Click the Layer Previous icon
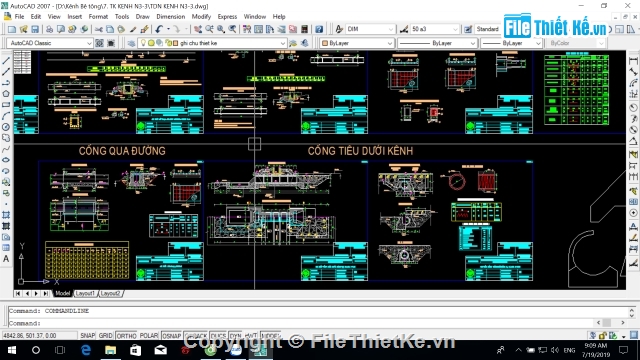The image size is (640, 360). (304, 43)
